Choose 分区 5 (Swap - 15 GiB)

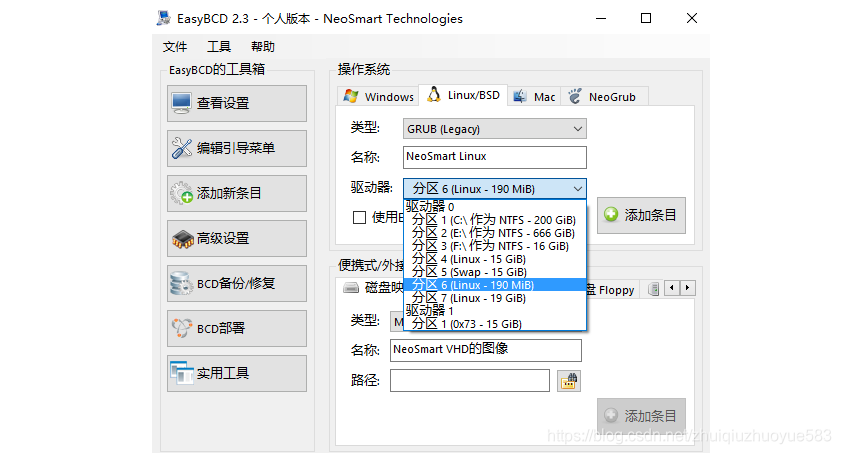pyautogui.click(x=494, y=272)
